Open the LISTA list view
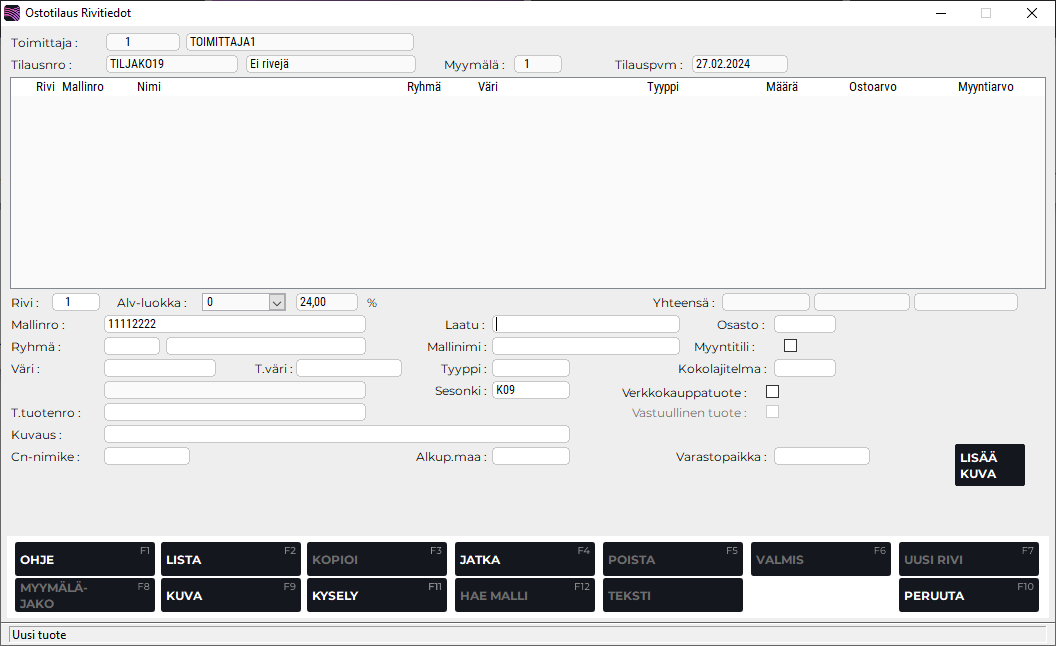The image size is (1056, 646). coord(231,559)
